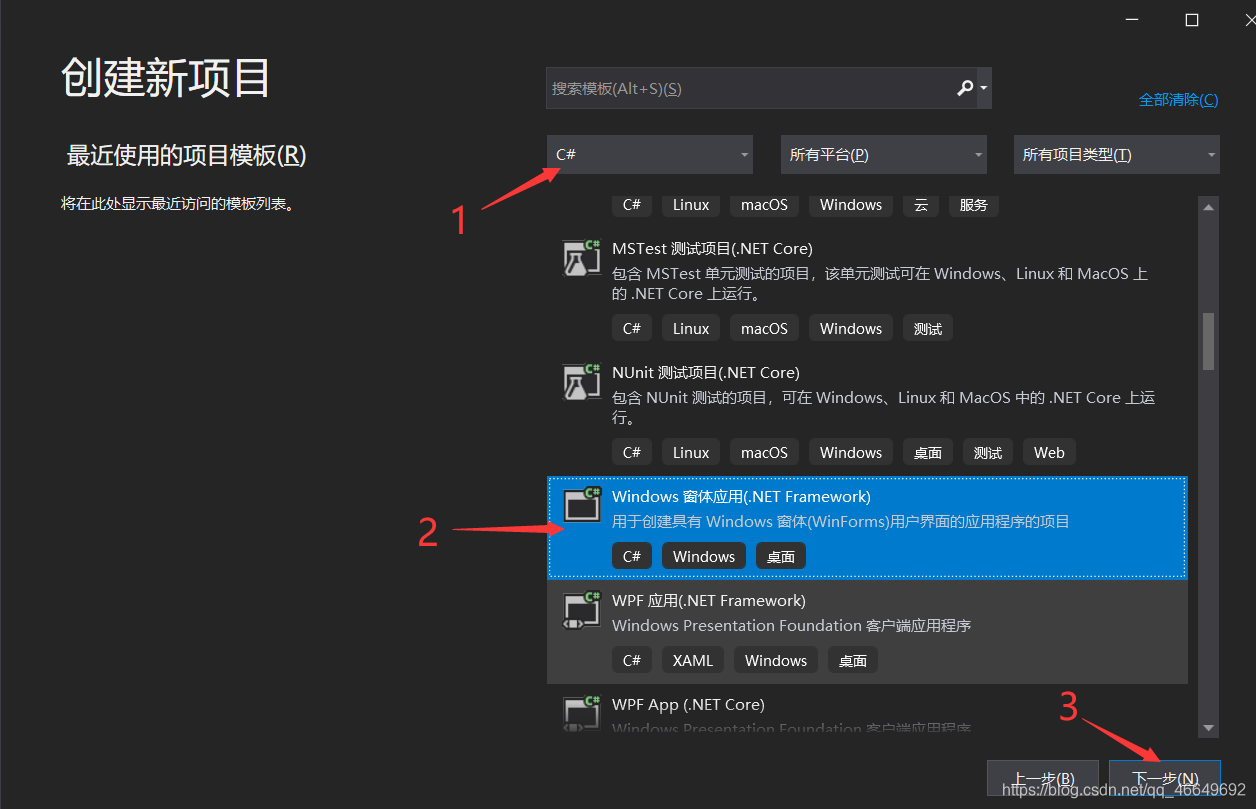
Task: Select WPF App (.NET Core) template title
Action: pyautogui.click(x=688, y=704)
